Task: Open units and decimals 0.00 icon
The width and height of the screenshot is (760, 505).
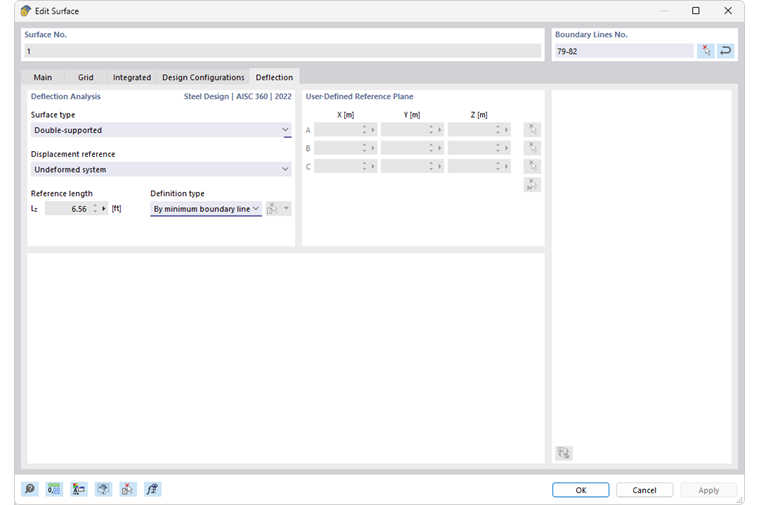Action: click(54, 489)
